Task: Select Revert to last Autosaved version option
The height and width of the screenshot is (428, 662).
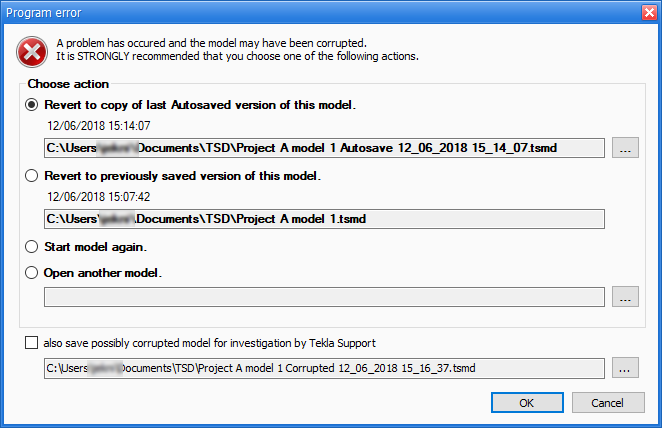Action: [33, 104]
